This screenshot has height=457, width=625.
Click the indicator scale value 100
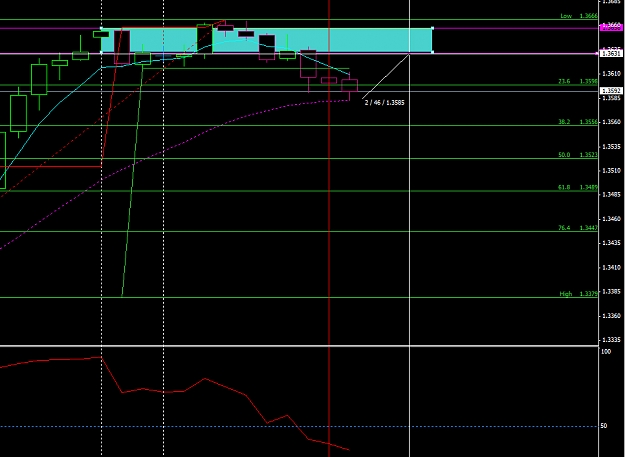(x=606, y=351)
